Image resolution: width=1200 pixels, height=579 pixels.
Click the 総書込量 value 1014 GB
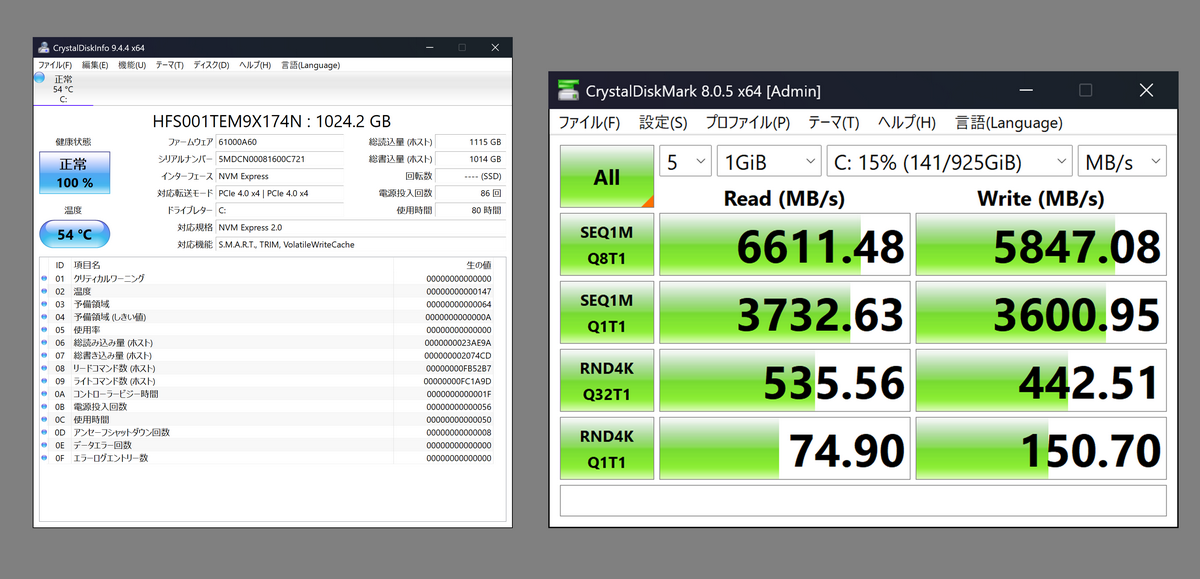pyautogui.click(x=471, y=159)
